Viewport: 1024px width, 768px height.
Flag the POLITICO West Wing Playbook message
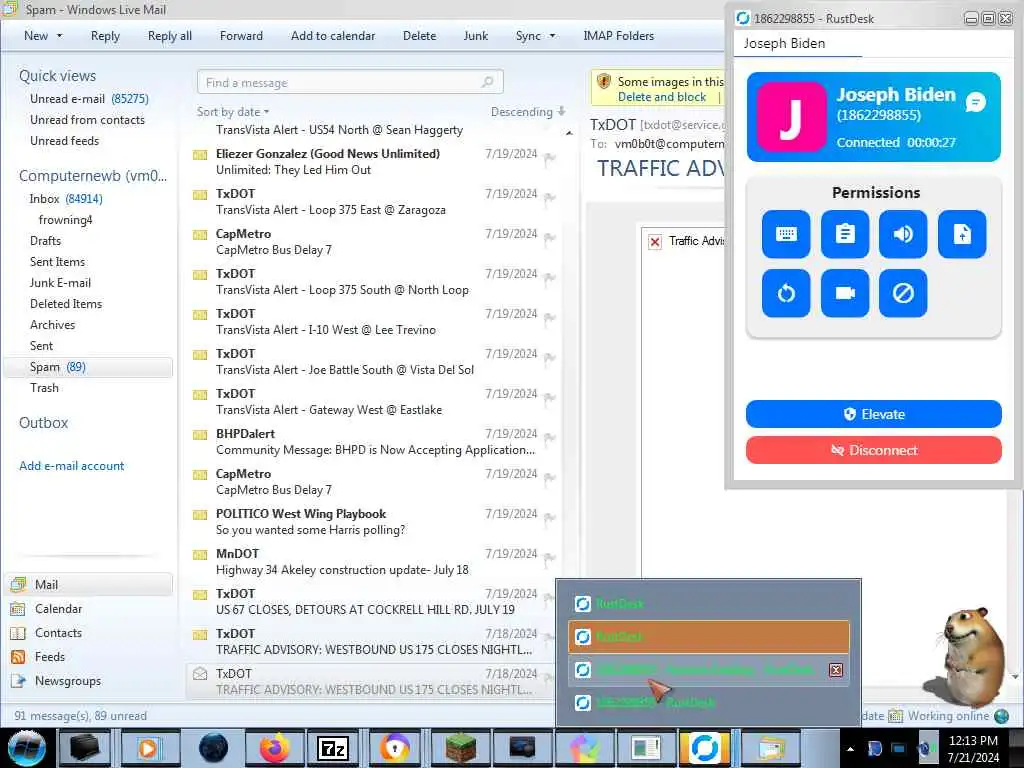click(x=550, y=518)
